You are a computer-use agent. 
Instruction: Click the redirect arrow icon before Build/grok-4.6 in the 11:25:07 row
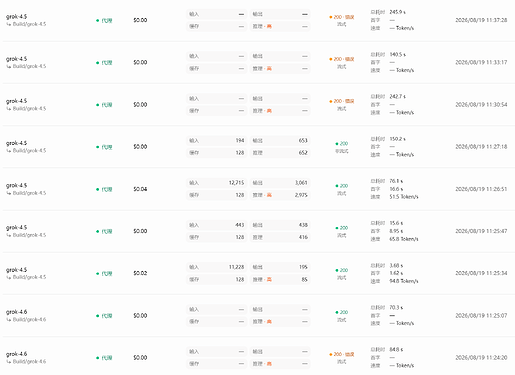[9, 320]
